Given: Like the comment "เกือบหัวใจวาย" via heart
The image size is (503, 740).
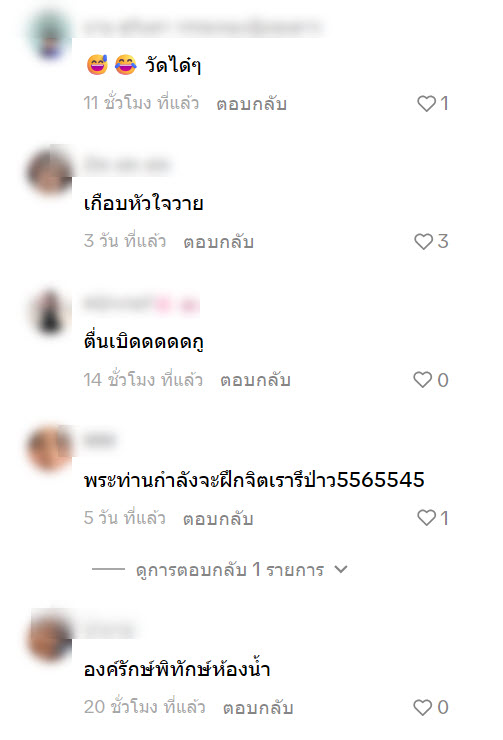Looking at the screenshot, I should tap(423, 242).
